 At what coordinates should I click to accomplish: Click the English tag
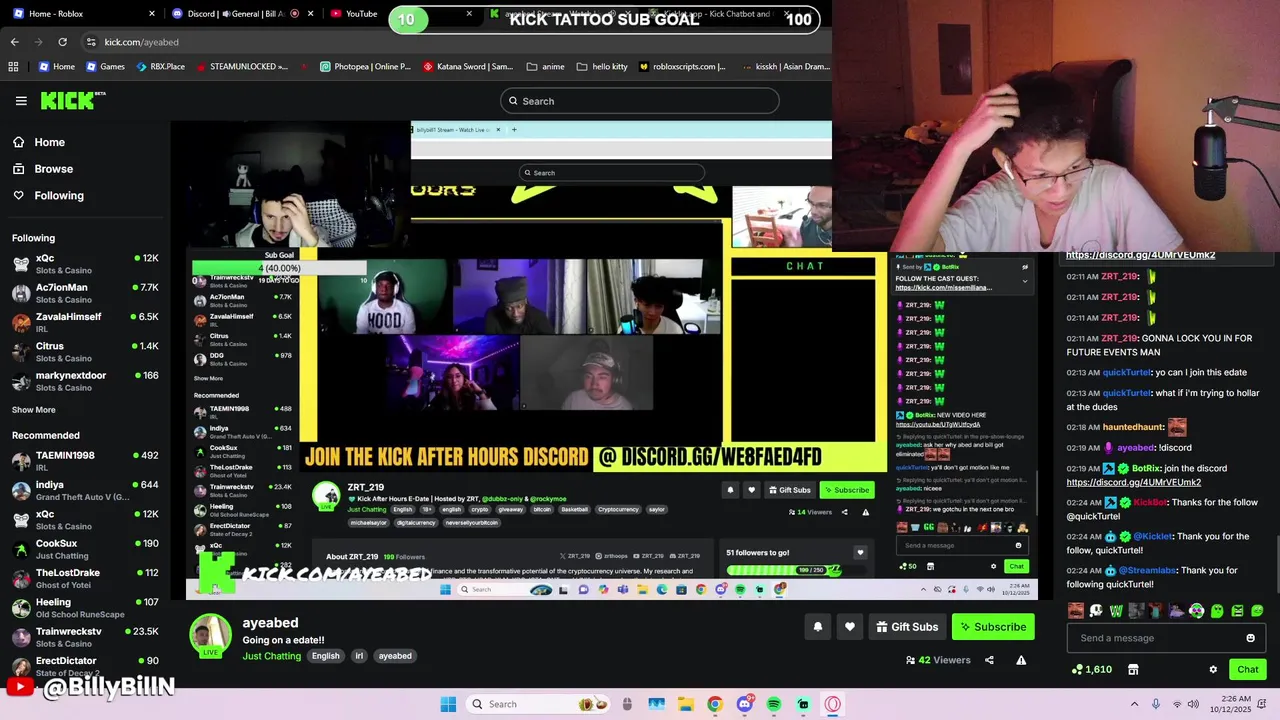[x=325, y=656]
